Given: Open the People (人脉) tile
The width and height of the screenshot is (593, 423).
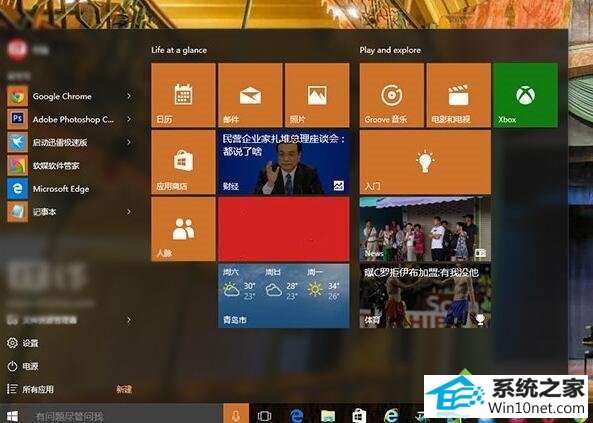Looking at the screenshot, I should point(183,229).
